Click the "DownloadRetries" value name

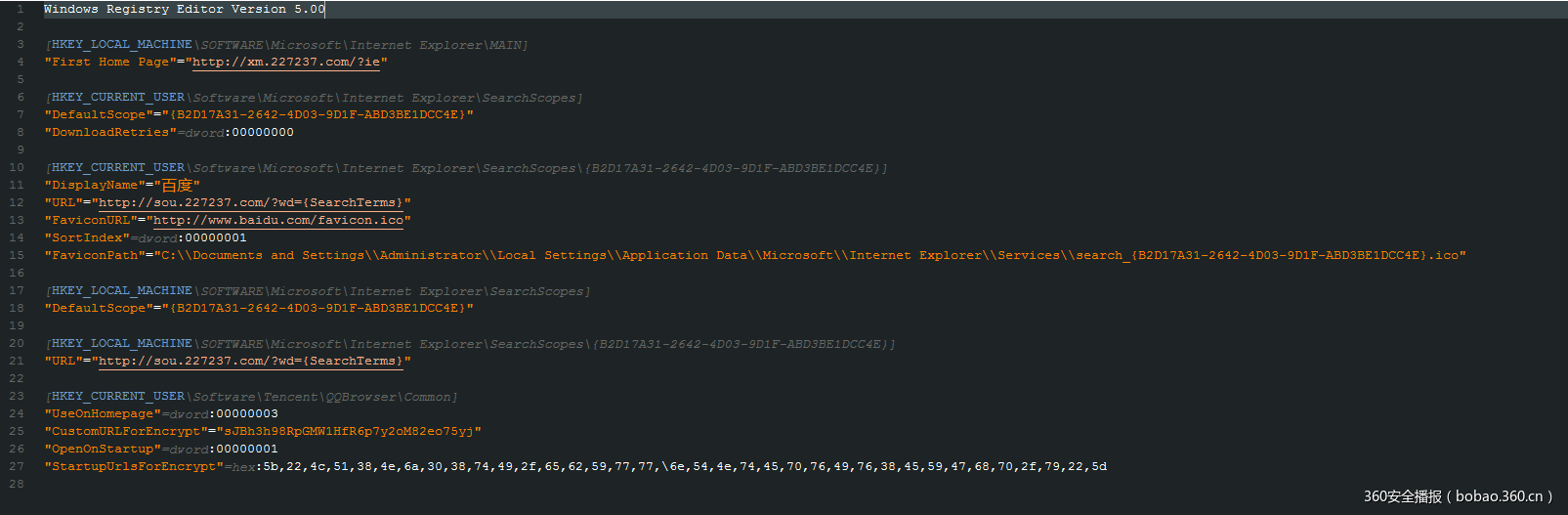pyautogui.click(x=110, y=133)
